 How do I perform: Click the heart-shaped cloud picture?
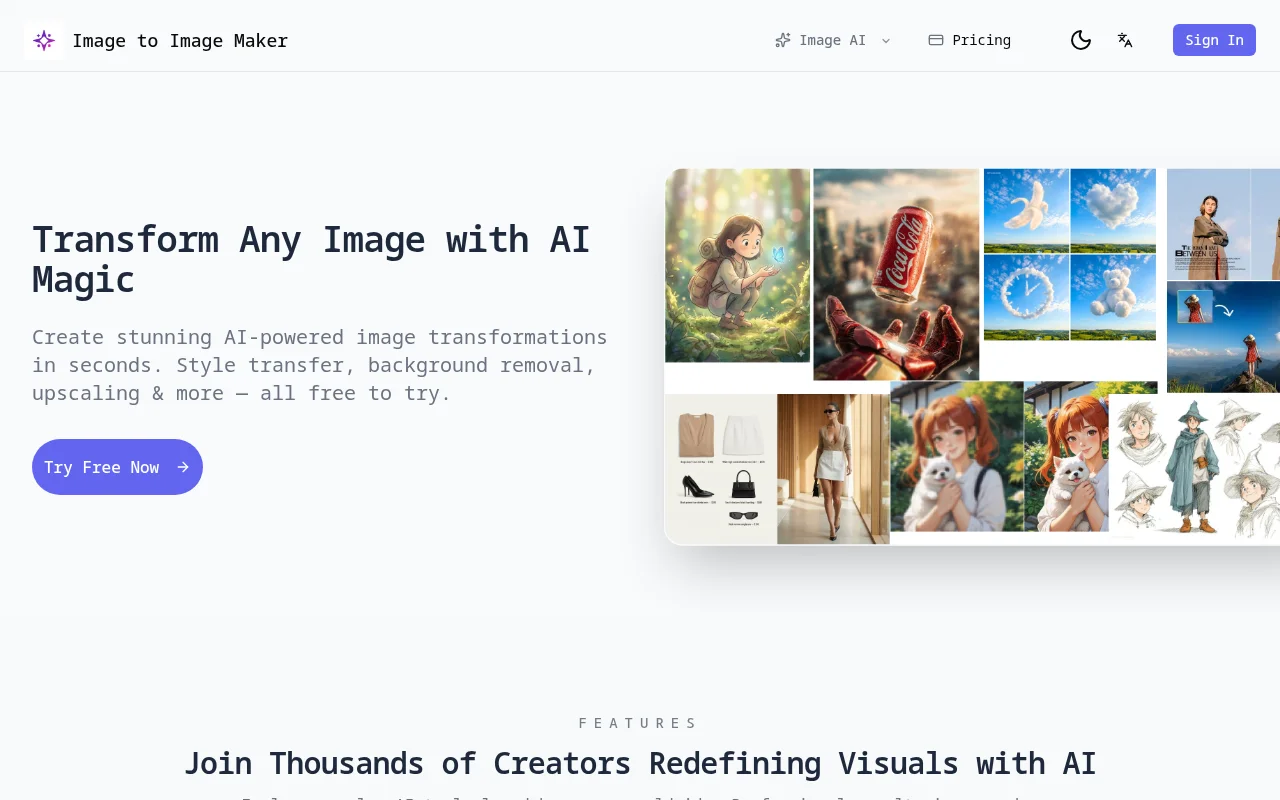coord(1113,211)
